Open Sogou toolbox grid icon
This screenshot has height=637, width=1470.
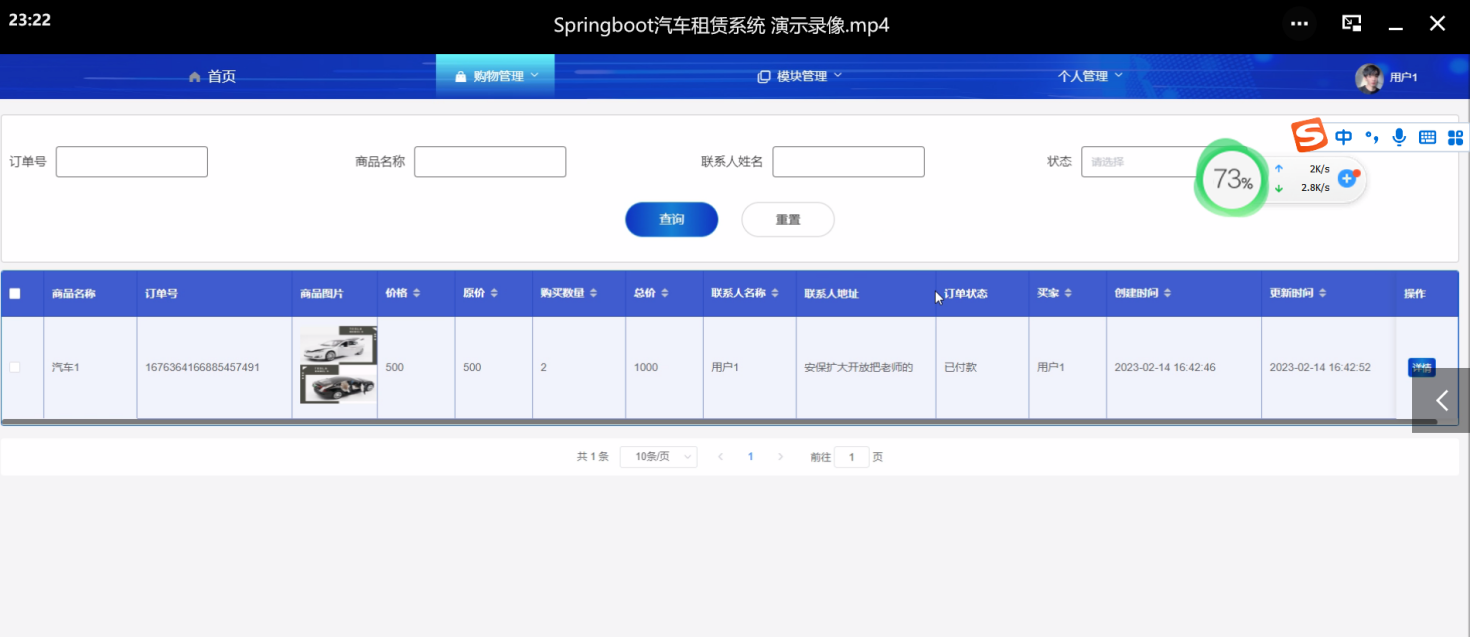[x=1455, y=137]
